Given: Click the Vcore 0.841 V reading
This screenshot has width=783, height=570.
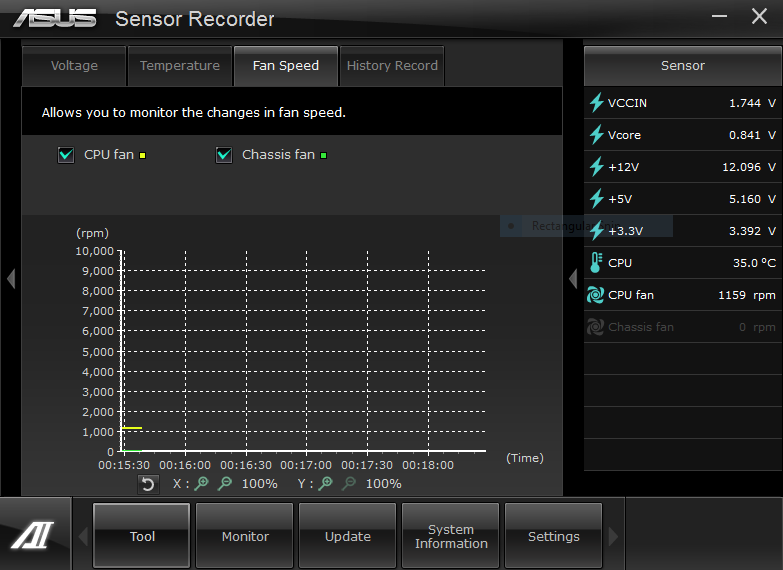Looking at the screenshot, I should tap(752, 135).
